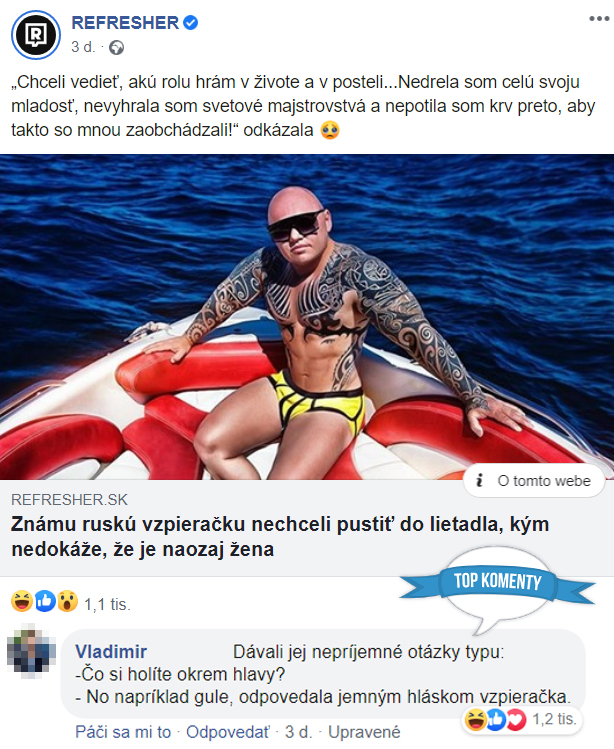Screen dimensions: 614x749
Task: Open Vladimir's commenter profile name
Action: [111, 652]
